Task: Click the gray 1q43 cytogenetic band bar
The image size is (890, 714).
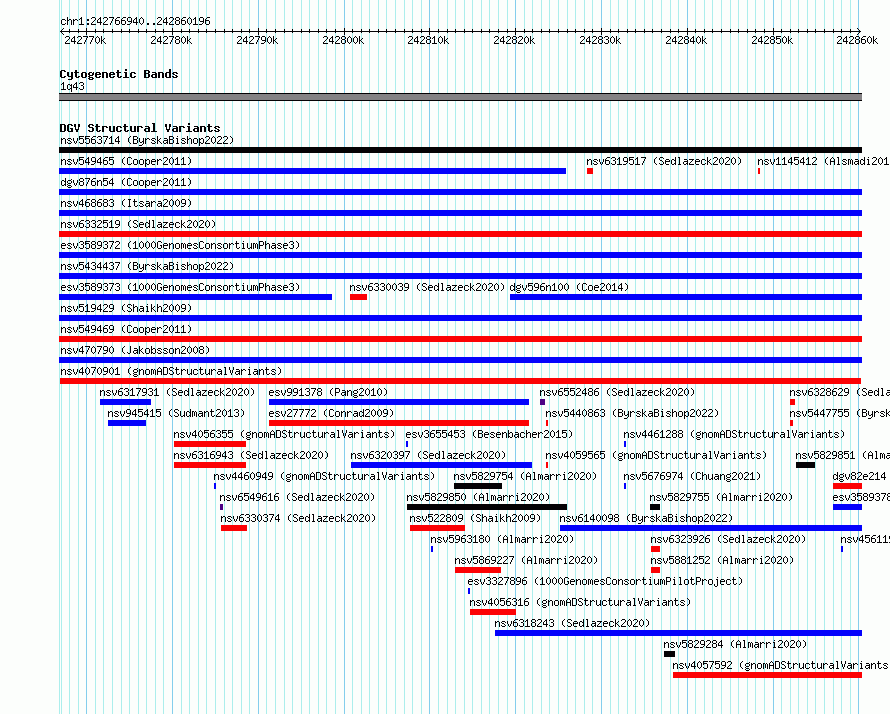Action: coord(460,97)
